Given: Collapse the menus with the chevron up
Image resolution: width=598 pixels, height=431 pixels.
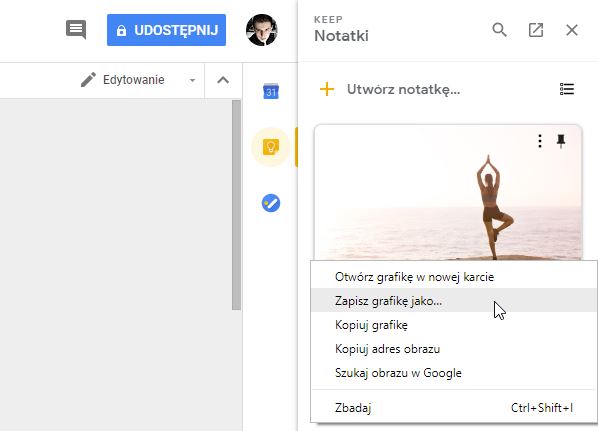Looking at the screenshot, I should click(223, 80).
